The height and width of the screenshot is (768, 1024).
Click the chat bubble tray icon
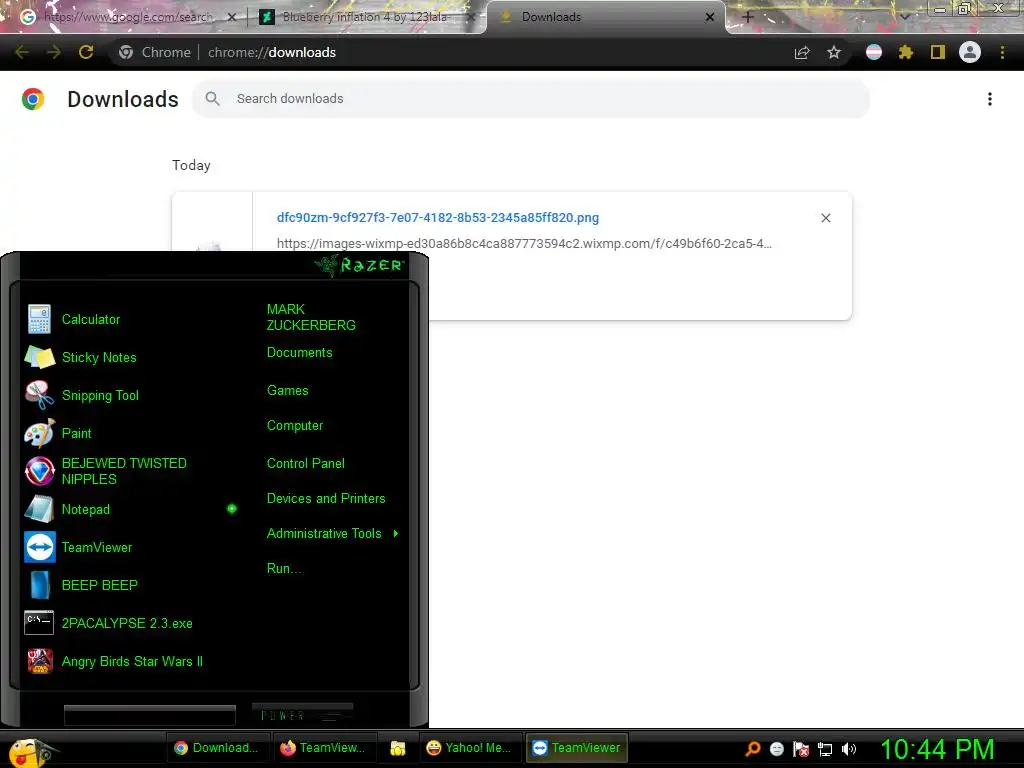point(776,749)
